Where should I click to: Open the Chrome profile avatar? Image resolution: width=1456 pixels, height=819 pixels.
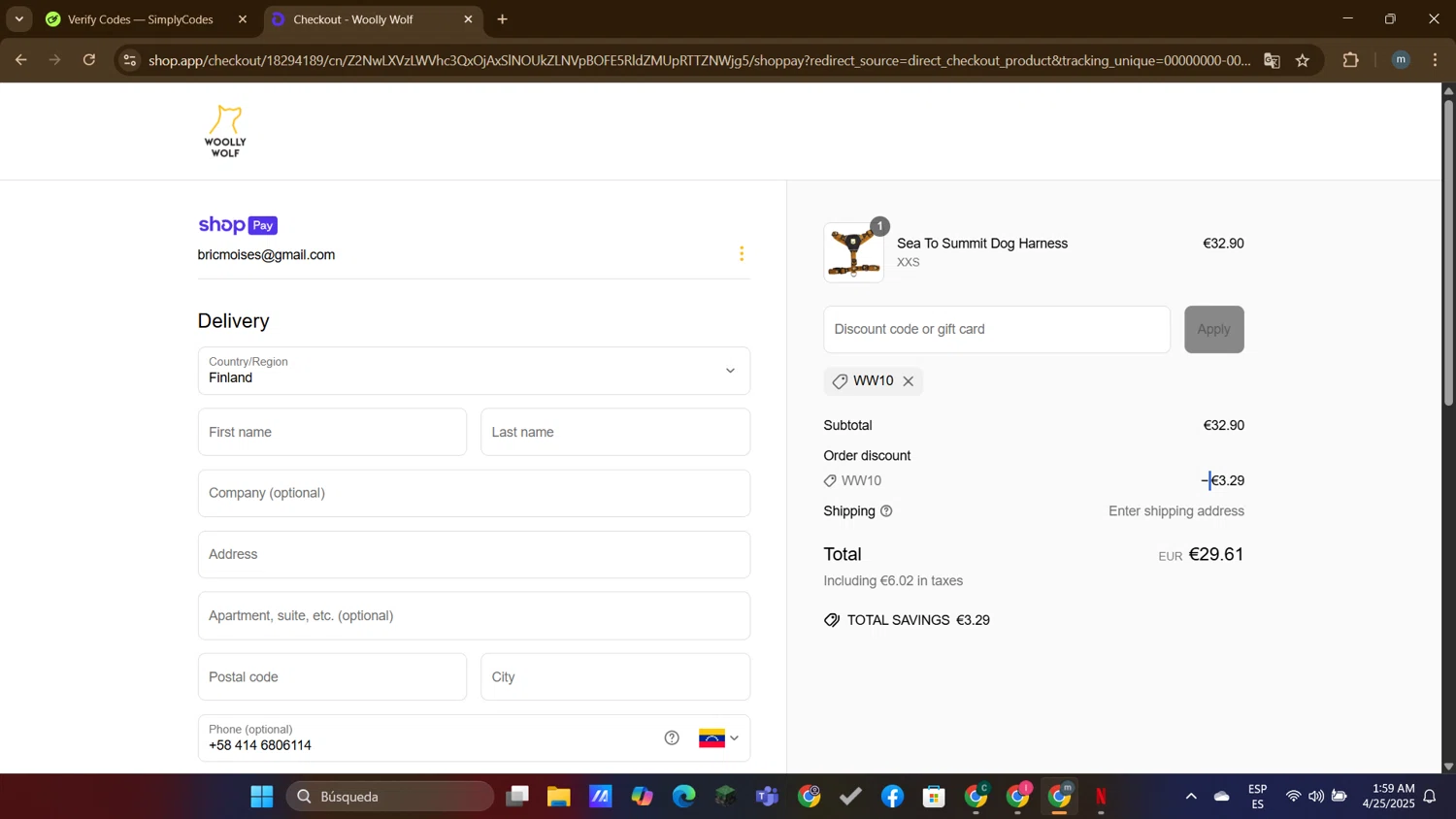pos(1401,60)
